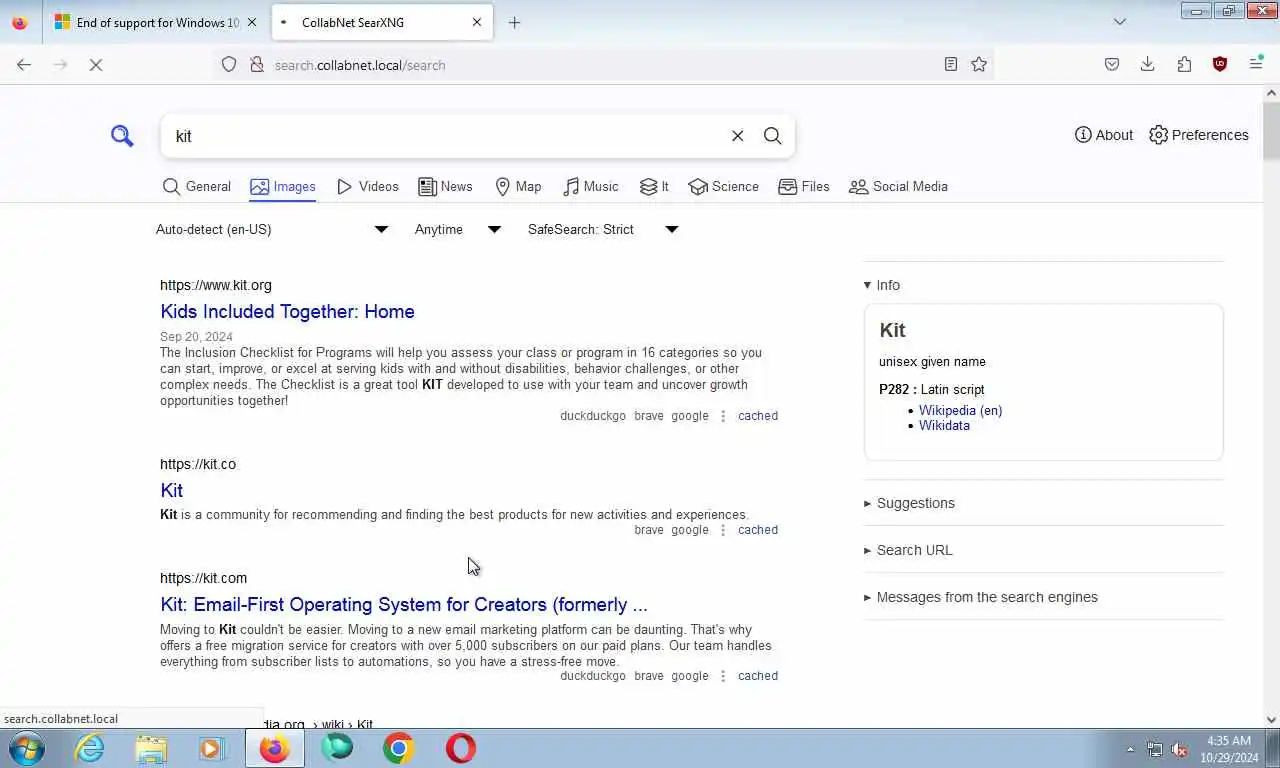Click the page vertical scrollbar

coord(1272,130)
